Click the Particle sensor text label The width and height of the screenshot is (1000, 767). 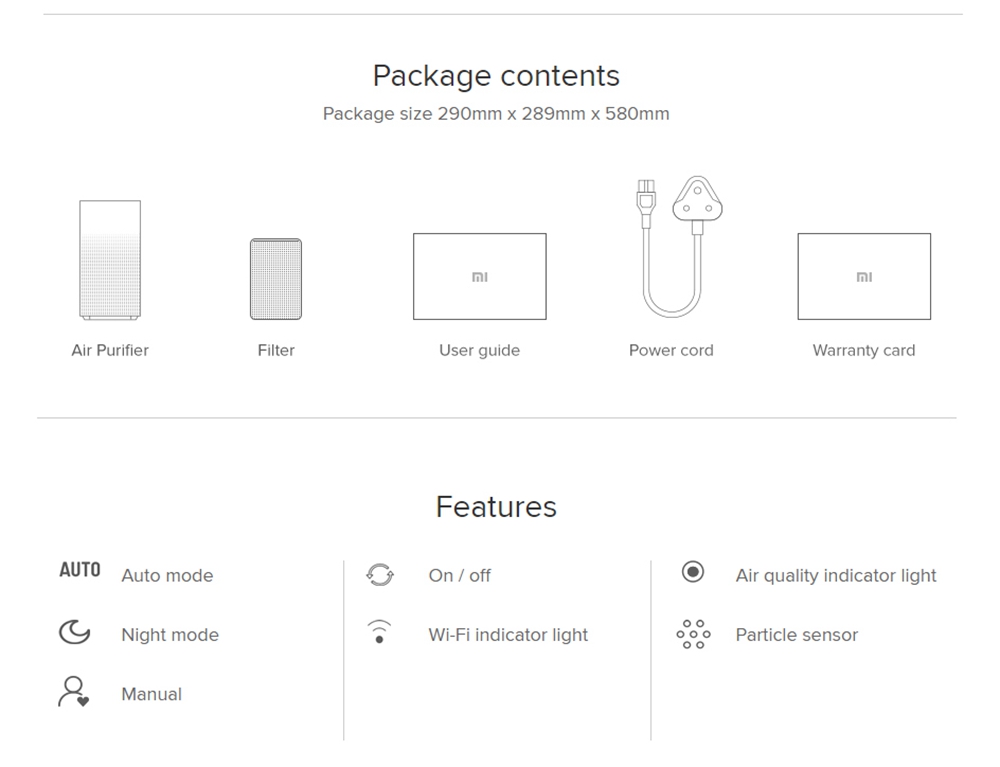coord(796,635)
